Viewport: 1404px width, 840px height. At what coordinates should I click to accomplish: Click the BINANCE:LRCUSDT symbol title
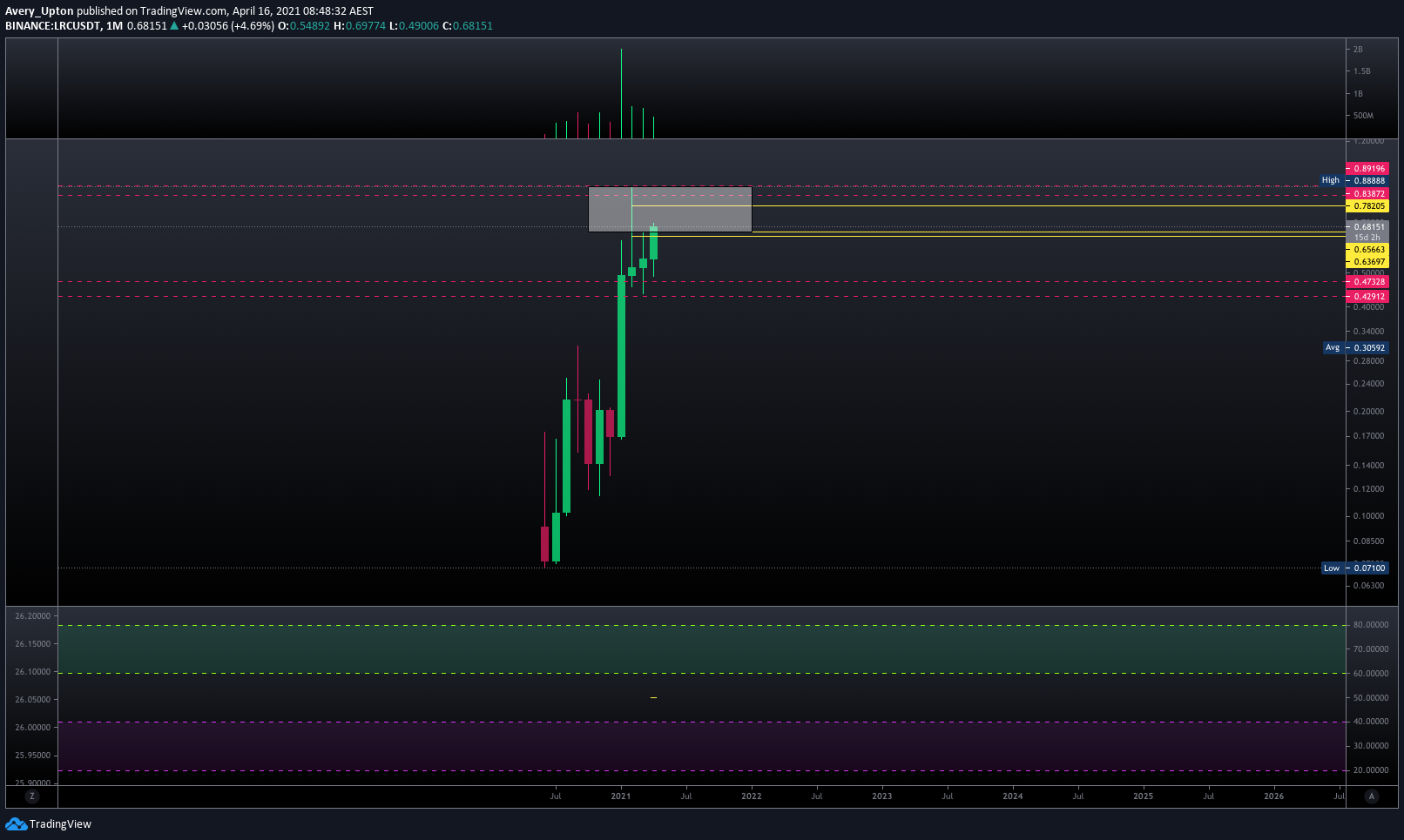point(52,26)
